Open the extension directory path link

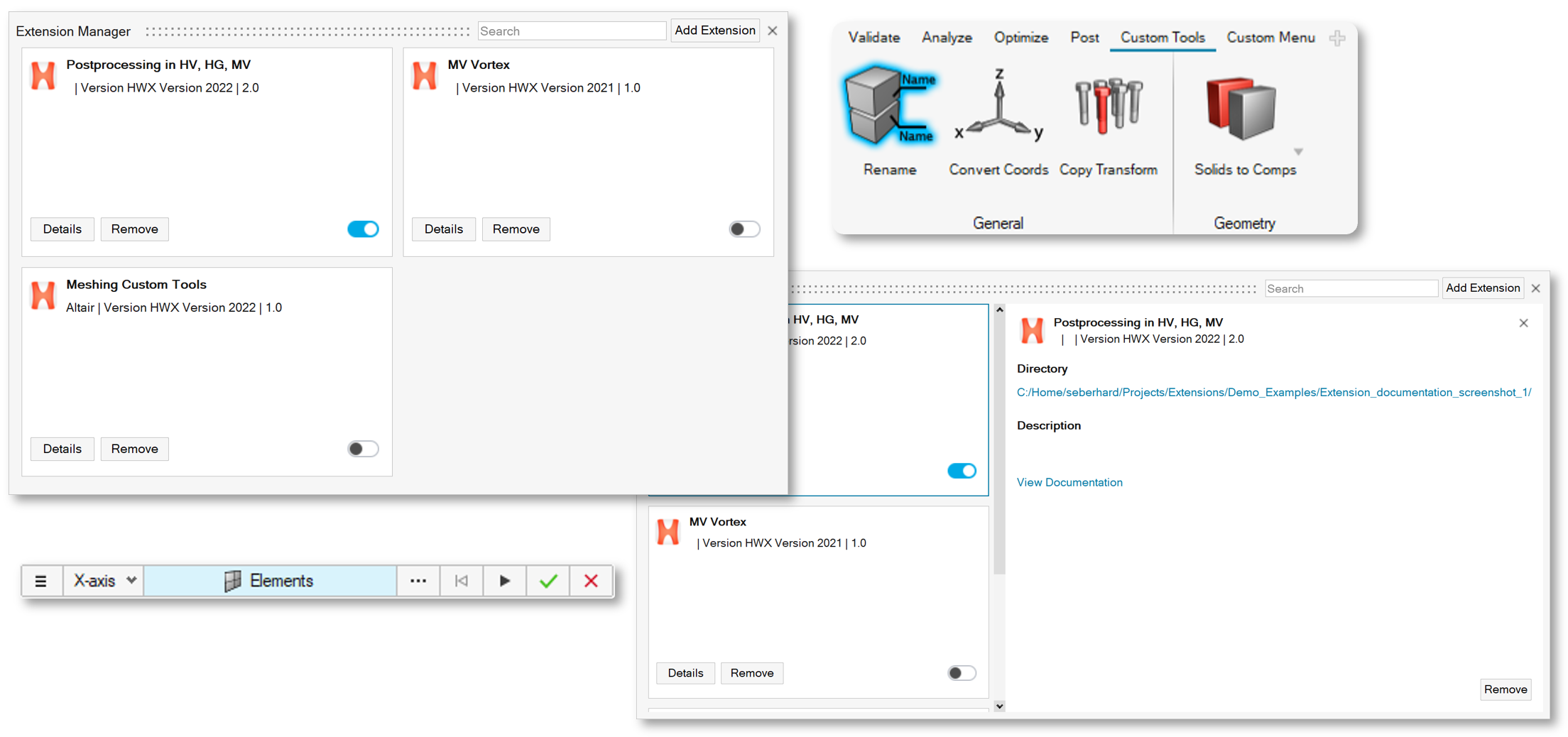[1274, 392]
